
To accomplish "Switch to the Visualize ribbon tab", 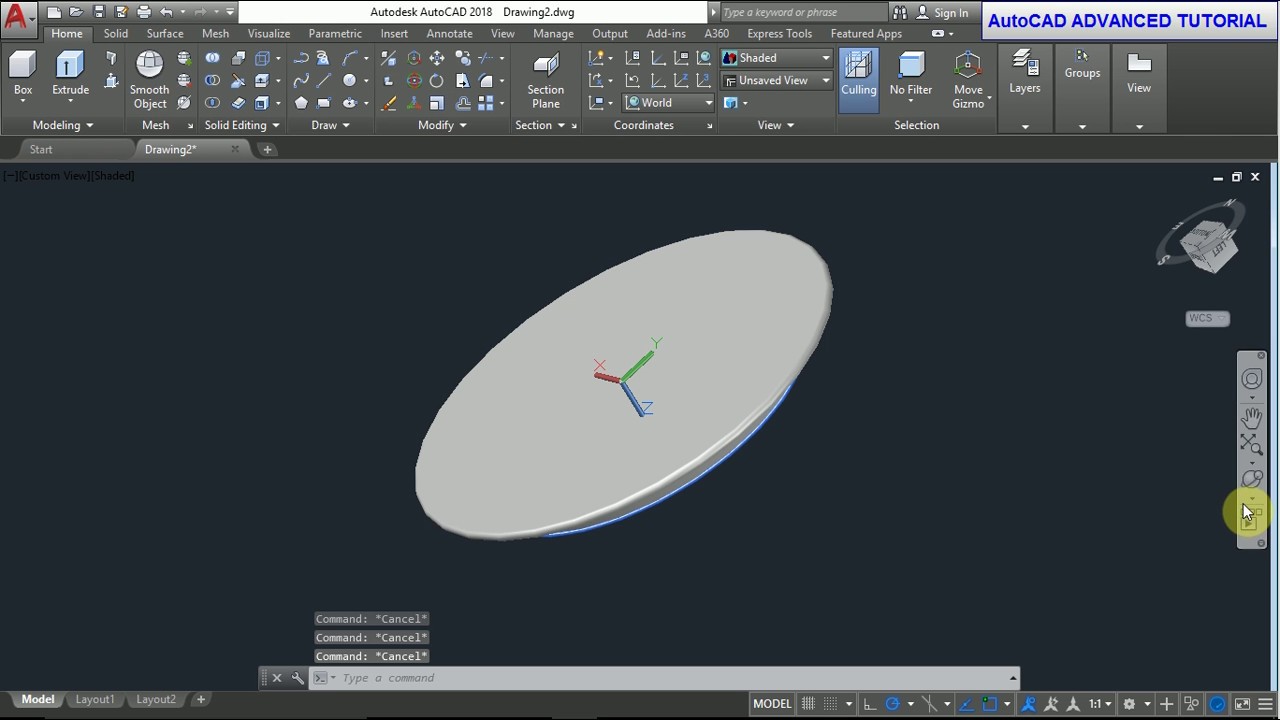I will point(269,34).
